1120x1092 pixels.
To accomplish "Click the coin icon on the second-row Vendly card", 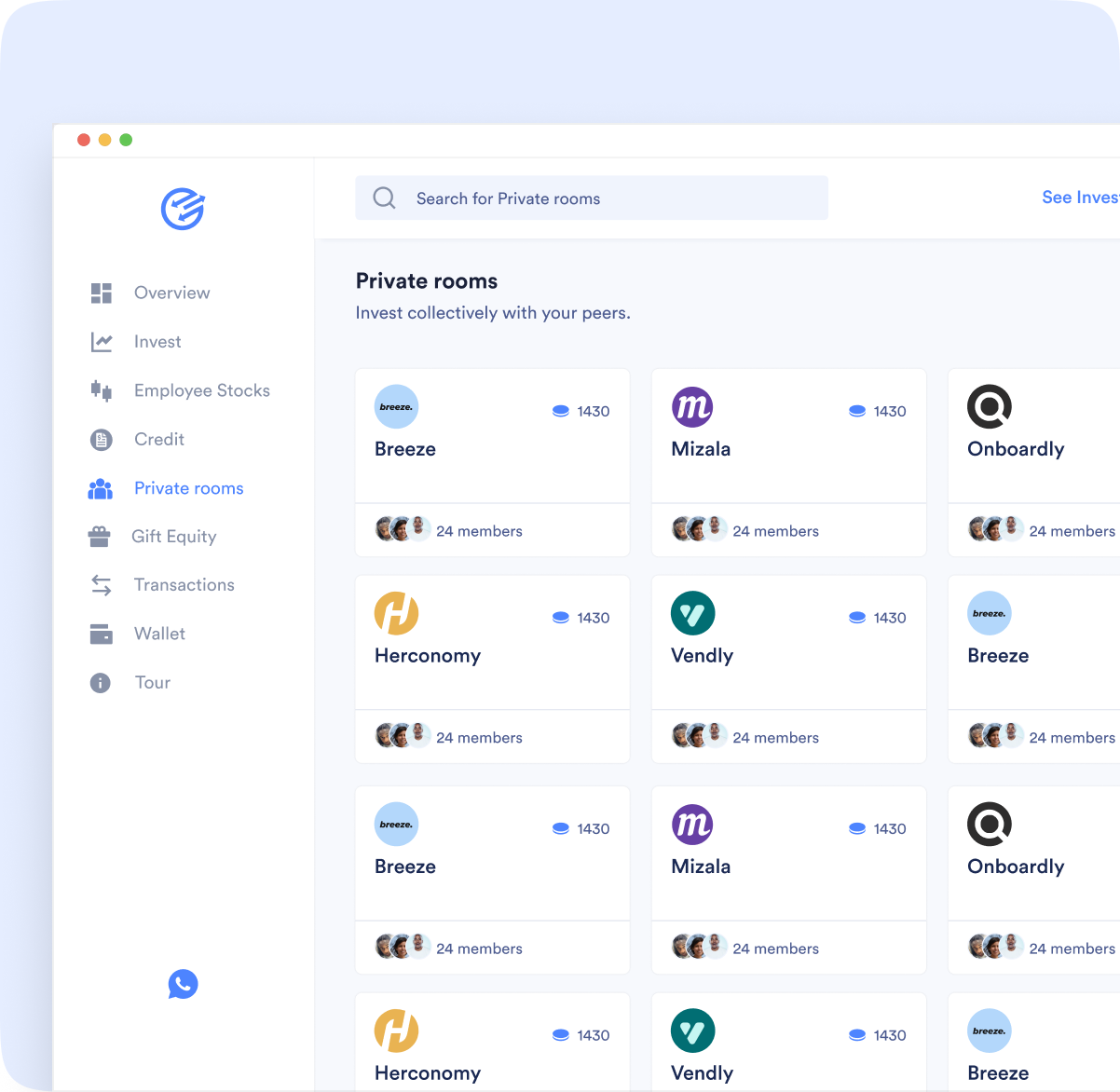I will 857,618.
